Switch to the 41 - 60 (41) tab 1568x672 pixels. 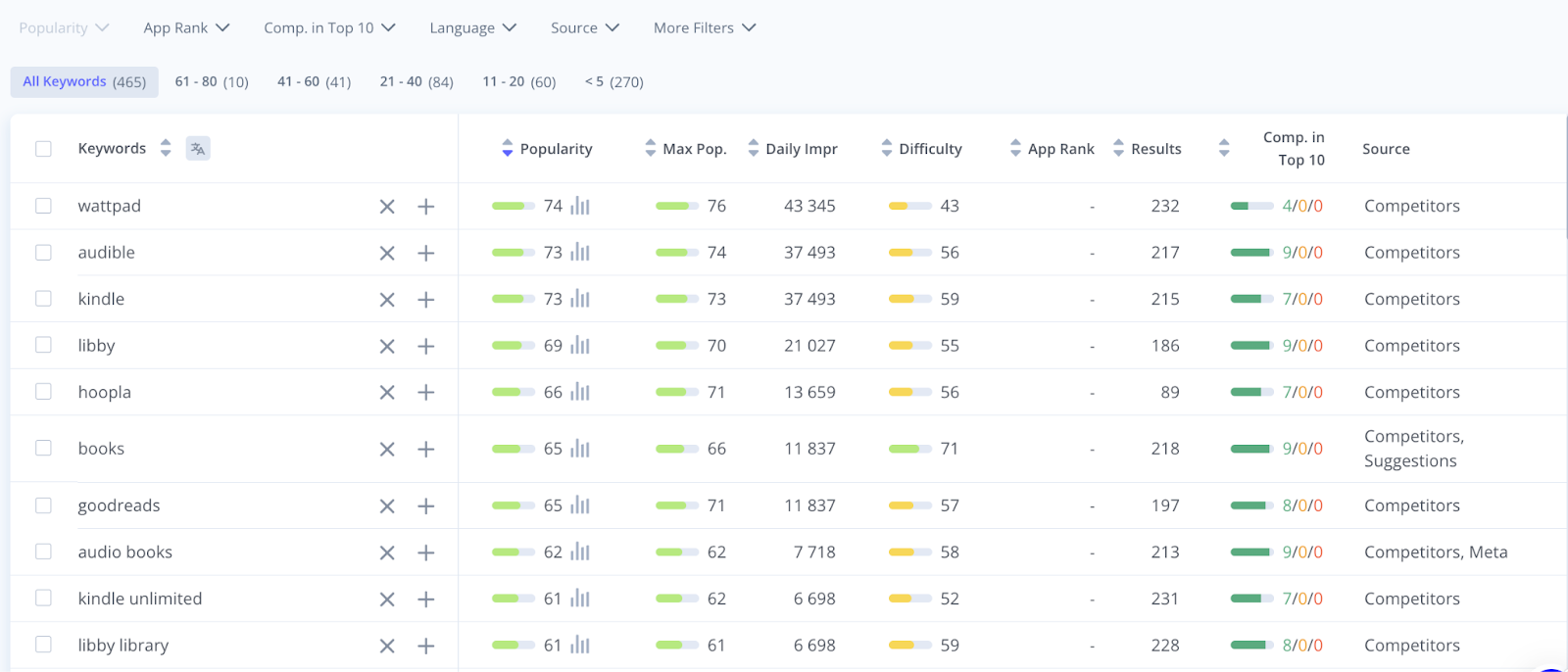315,82
